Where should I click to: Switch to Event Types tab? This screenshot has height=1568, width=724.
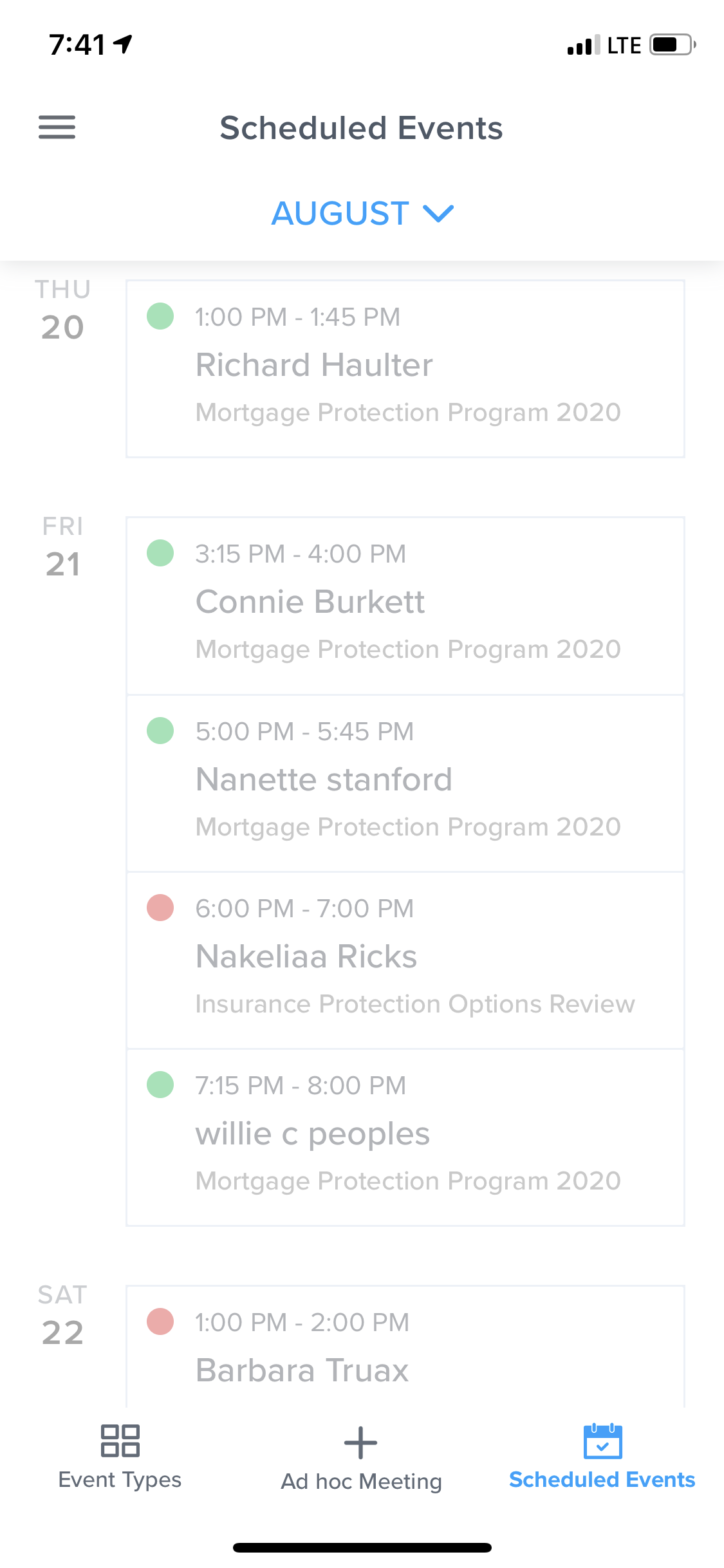(x=120, y=1479)
